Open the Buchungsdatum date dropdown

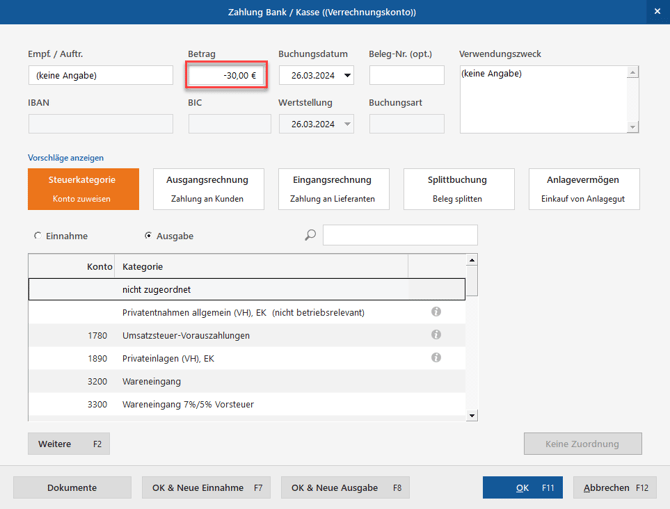[x=347, y=75]
